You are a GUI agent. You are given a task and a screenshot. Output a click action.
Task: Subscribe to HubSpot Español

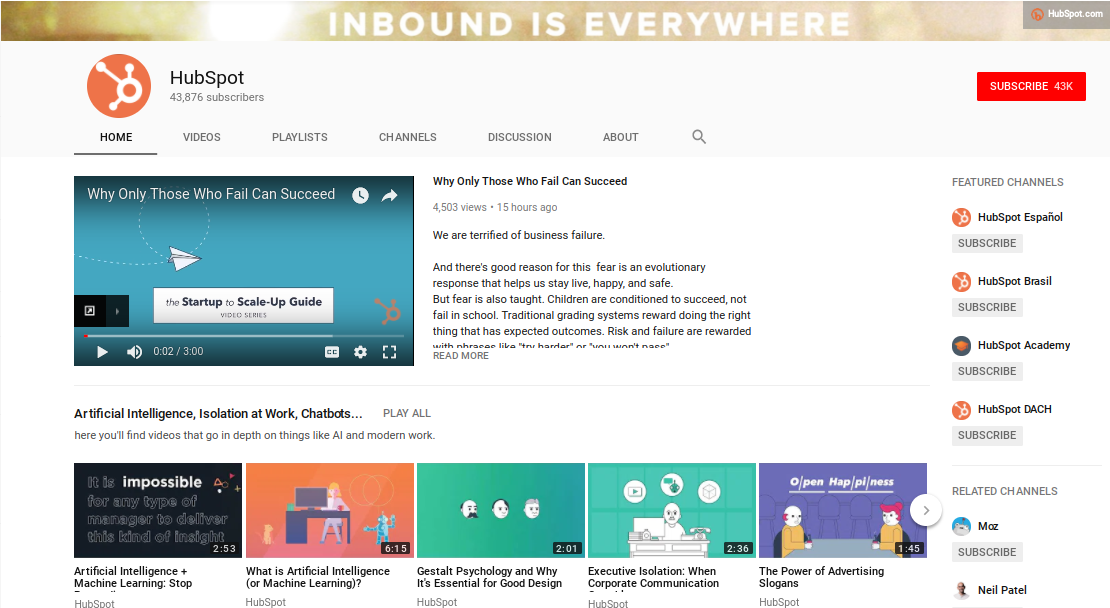coord(987,243)
